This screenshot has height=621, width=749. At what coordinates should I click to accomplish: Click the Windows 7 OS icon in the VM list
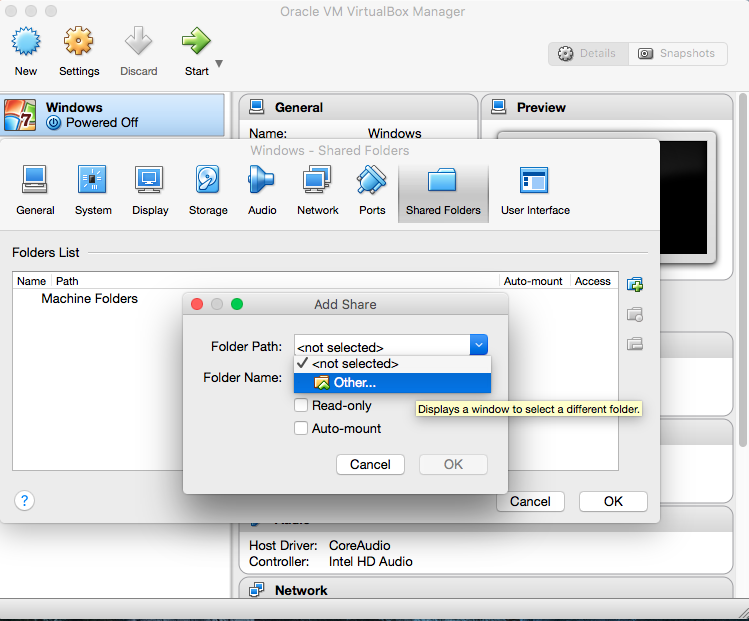[x=20, y=115]
